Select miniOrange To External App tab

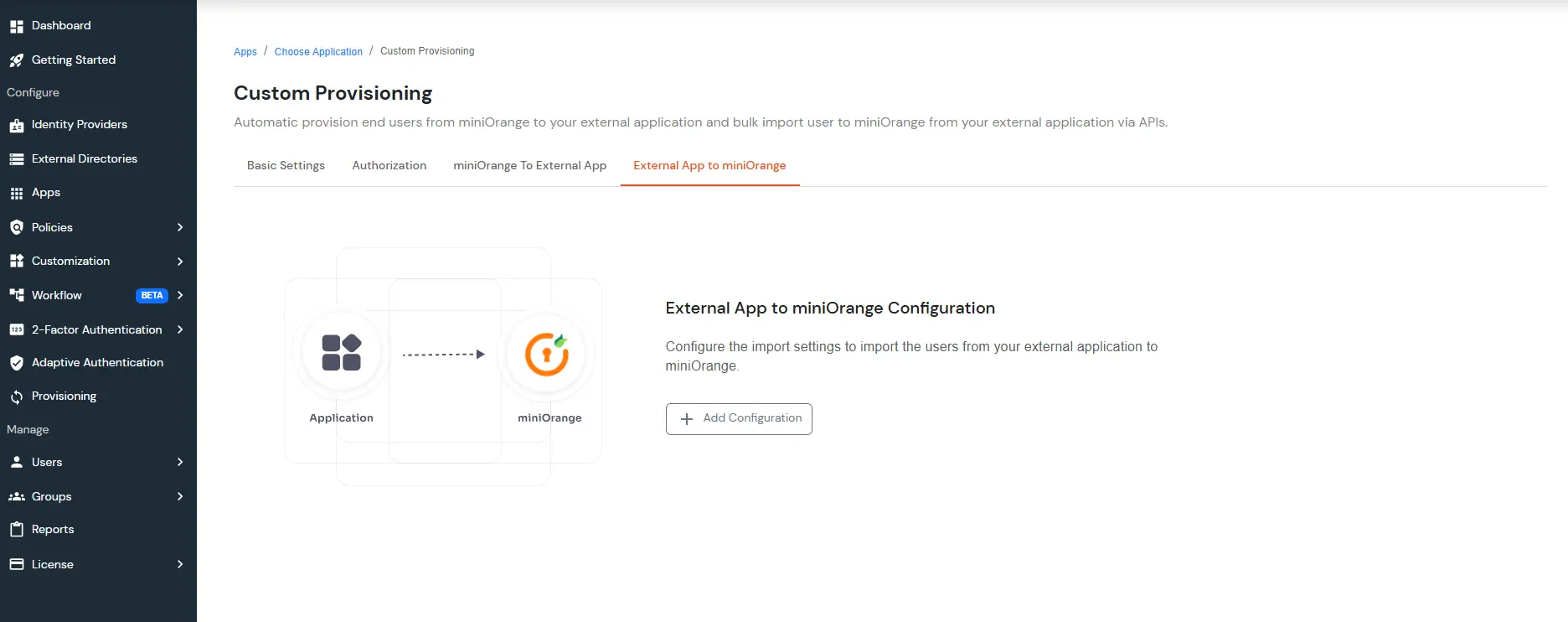[529, 166]
